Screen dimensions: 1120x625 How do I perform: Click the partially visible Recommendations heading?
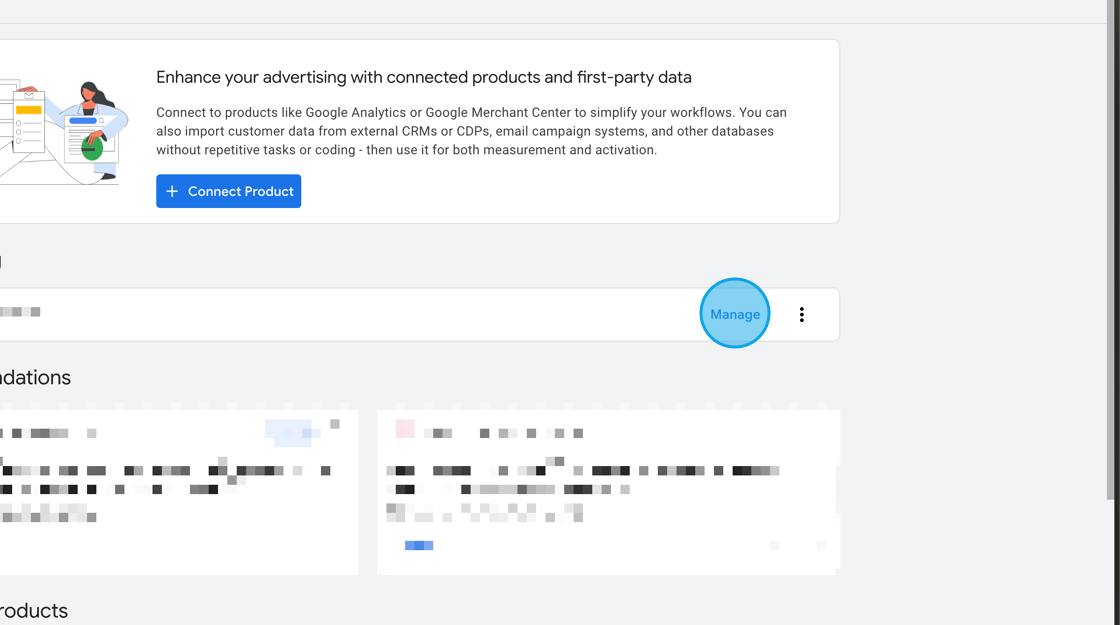pos(35,377)
